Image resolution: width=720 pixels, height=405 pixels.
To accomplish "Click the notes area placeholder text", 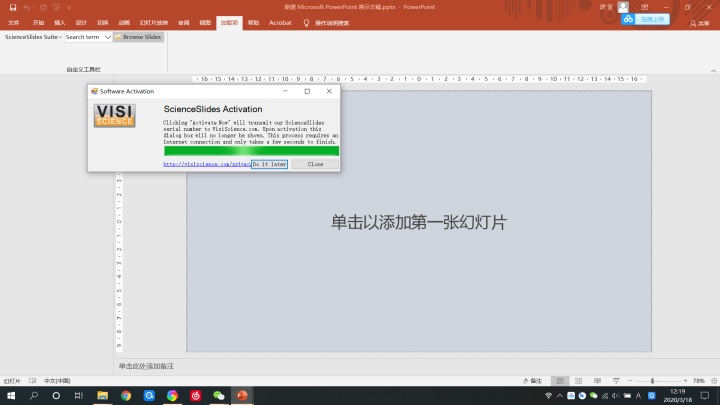I will [146, 366].
